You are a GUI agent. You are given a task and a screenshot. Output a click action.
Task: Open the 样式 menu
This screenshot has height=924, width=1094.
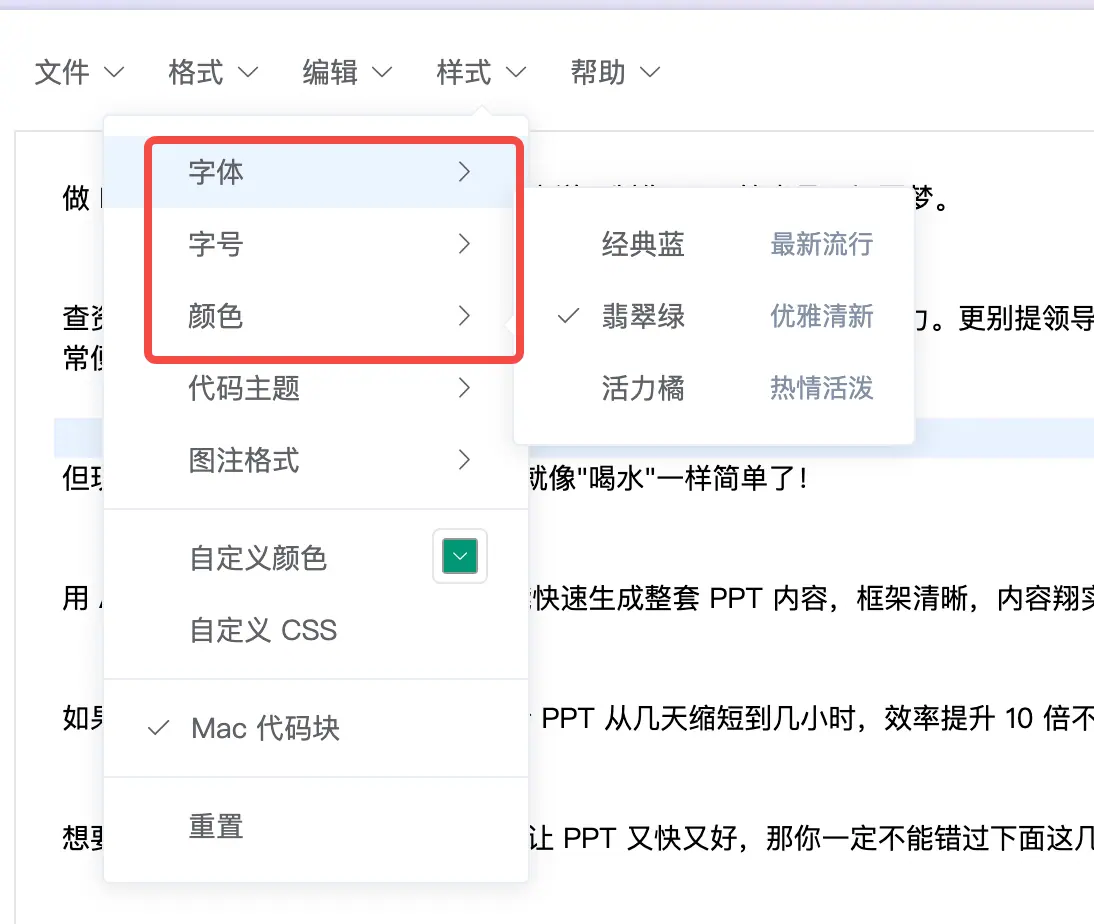pos(481,72)
